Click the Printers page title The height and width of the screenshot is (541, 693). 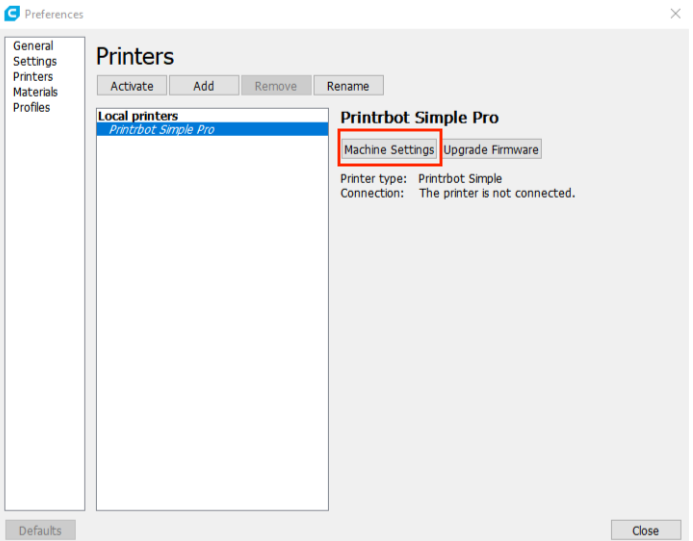135,57
